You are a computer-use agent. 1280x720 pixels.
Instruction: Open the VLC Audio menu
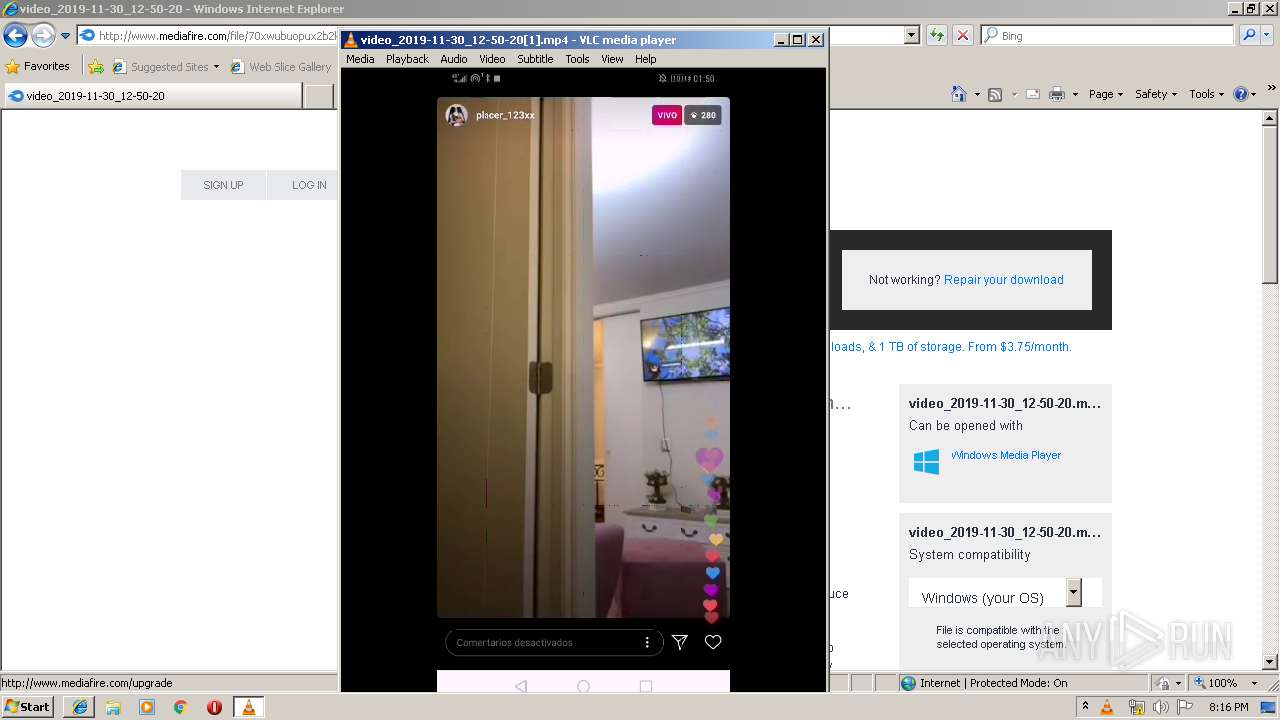(454, 59)
